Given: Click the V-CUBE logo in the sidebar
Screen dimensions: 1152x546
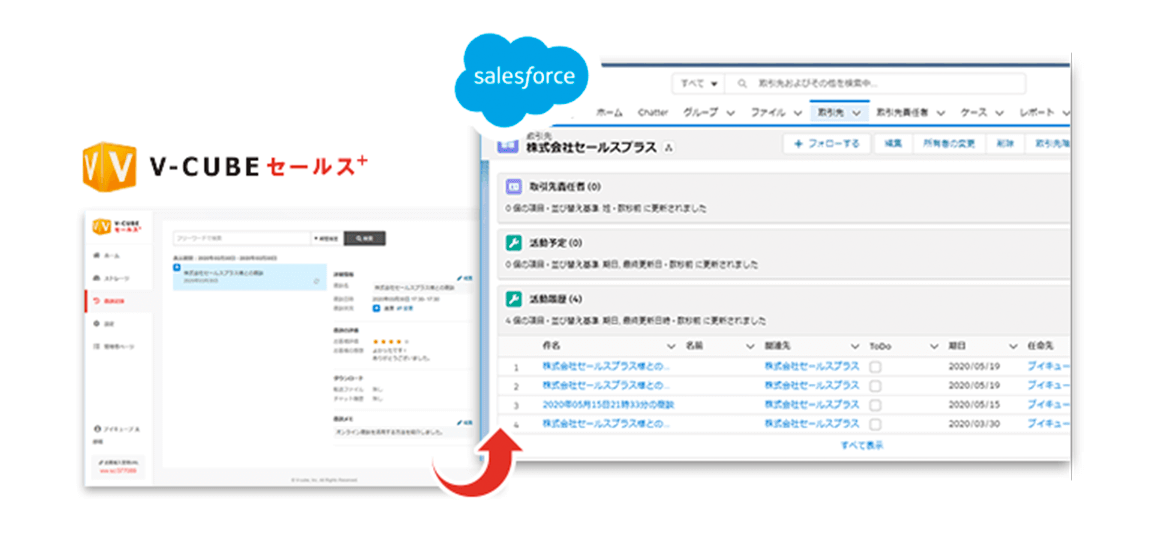Looking at the screenshot, I should tap(117, 226).
